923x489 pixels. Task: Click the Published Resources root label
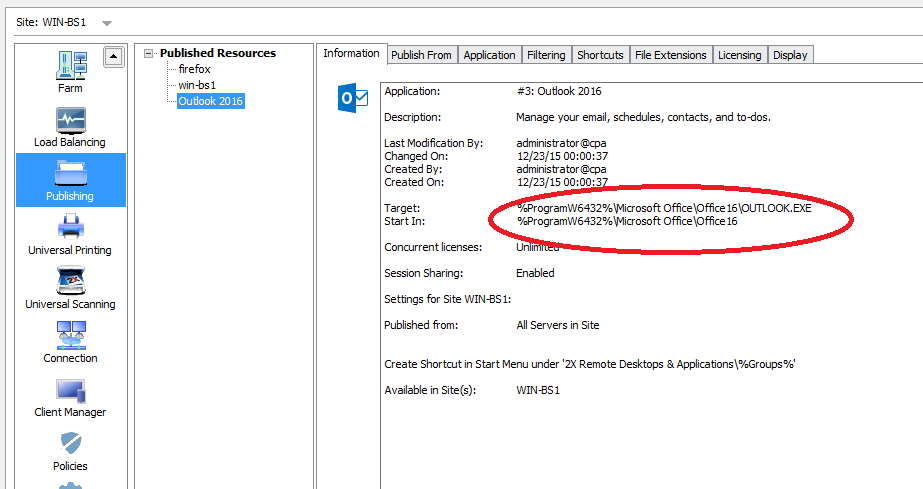tap(218, 53)
